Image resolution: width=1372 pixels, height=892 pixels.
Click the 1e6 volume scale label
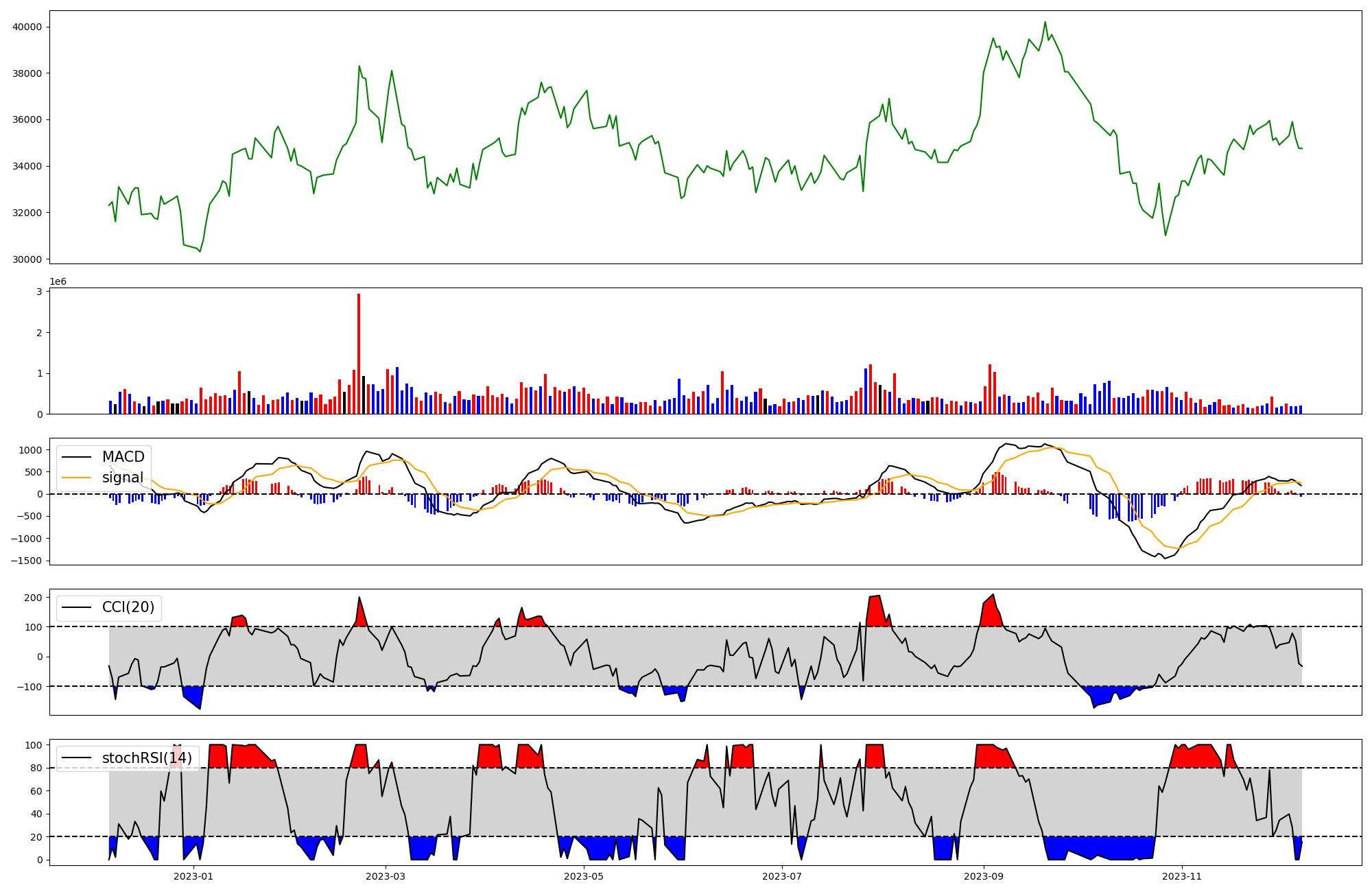58,282
